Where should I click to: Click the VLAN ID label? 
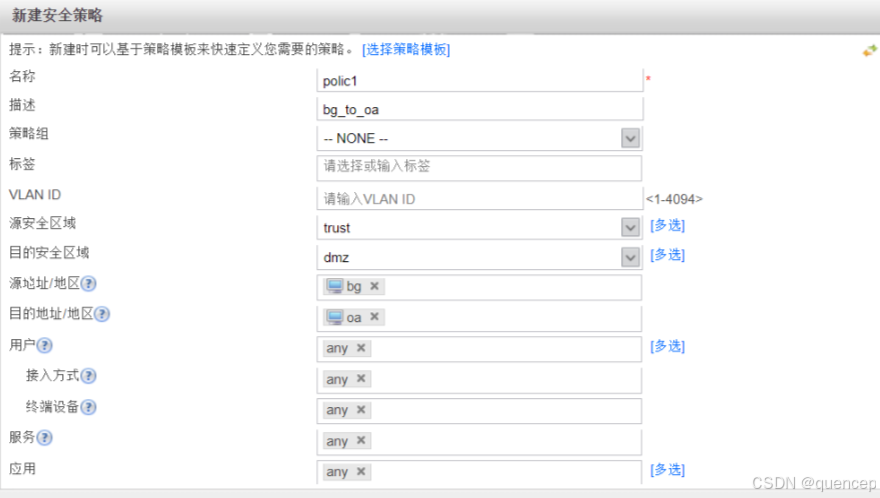(x=35, y=195)
